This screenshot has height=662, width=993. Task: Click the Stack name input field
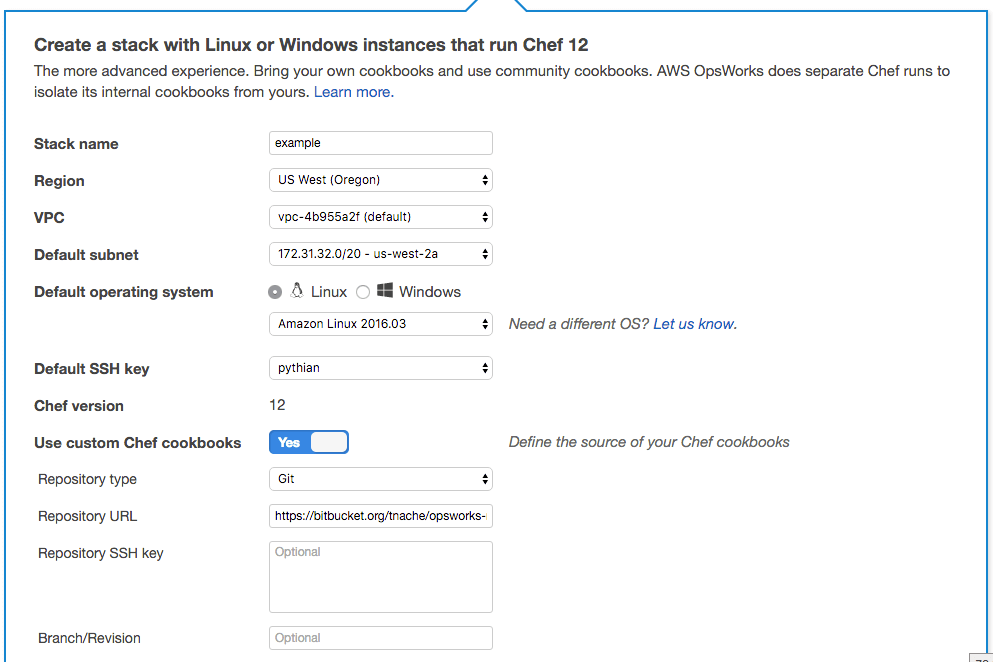pos(380,143)
